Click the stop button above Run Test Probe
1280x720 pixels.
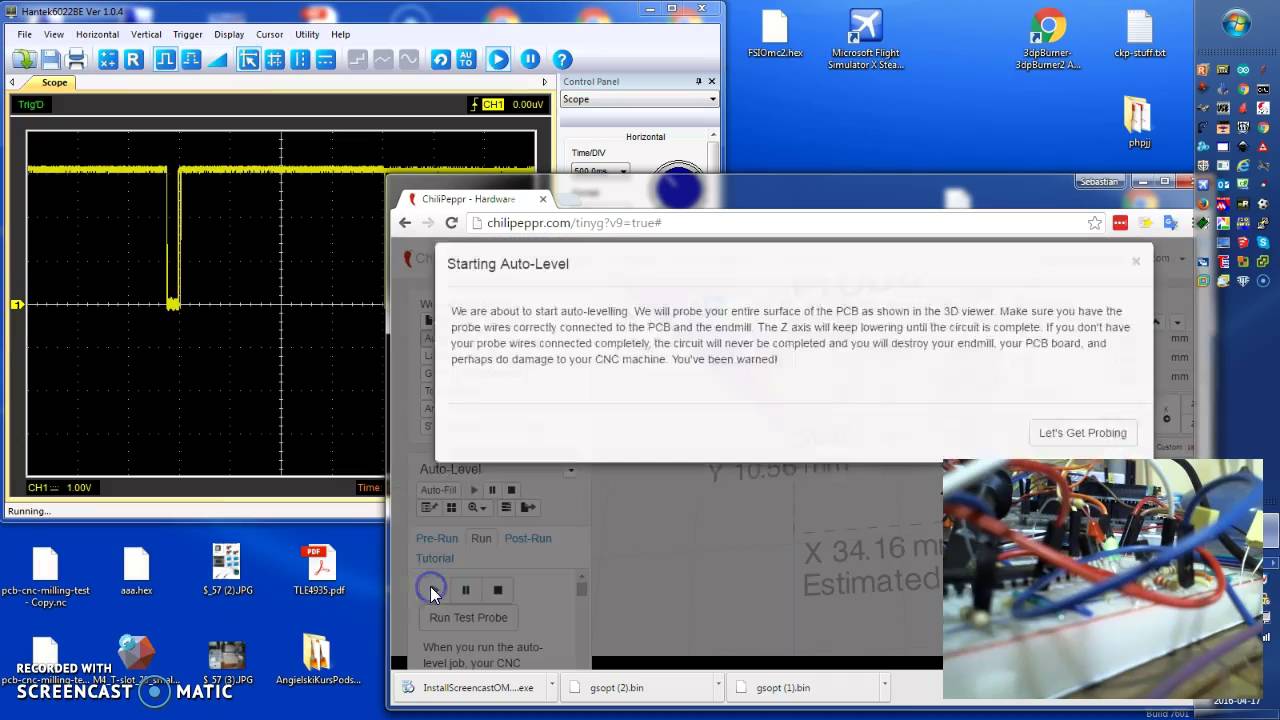coord(498,590)
